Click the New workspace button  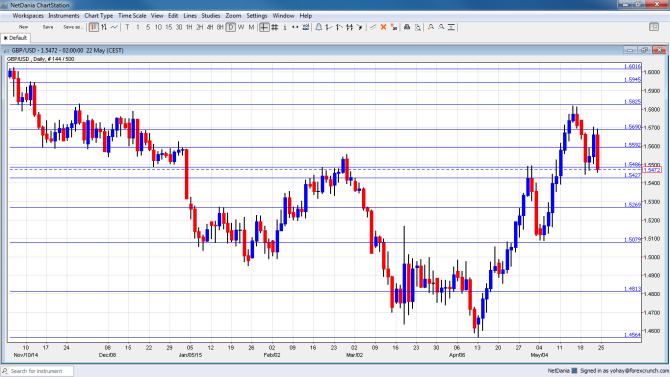[24, 27]
